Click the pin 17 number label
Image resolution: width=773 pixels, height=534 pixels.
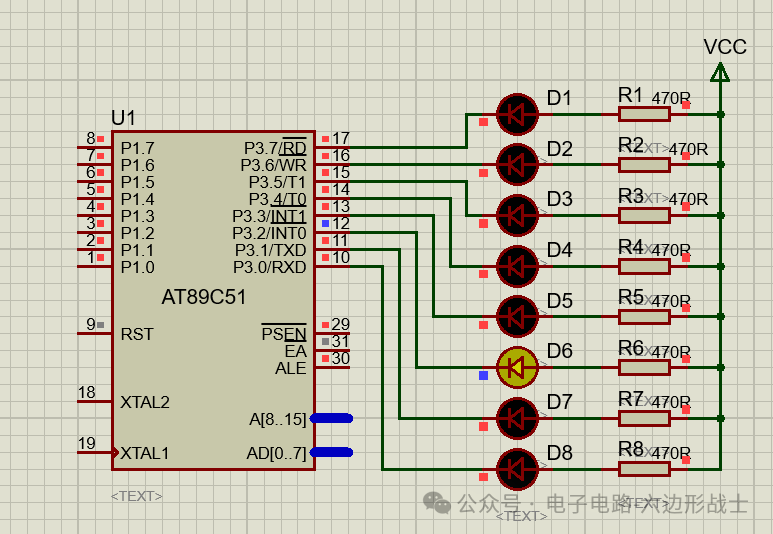341,138
